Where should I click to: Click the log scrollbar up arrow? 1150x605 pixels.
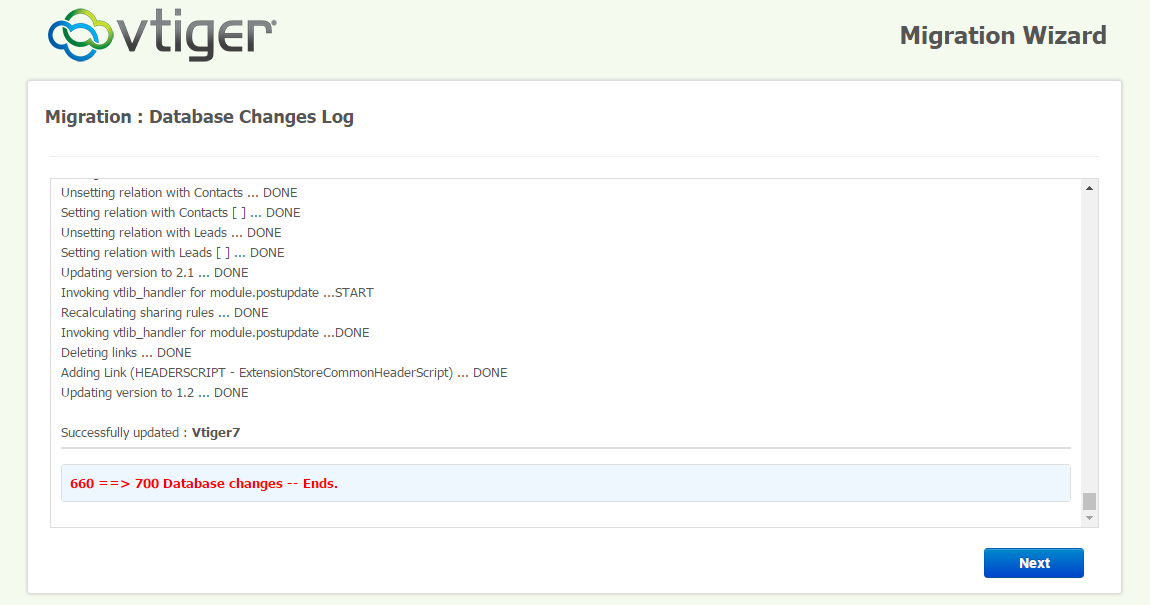(x=1089, y=188)
